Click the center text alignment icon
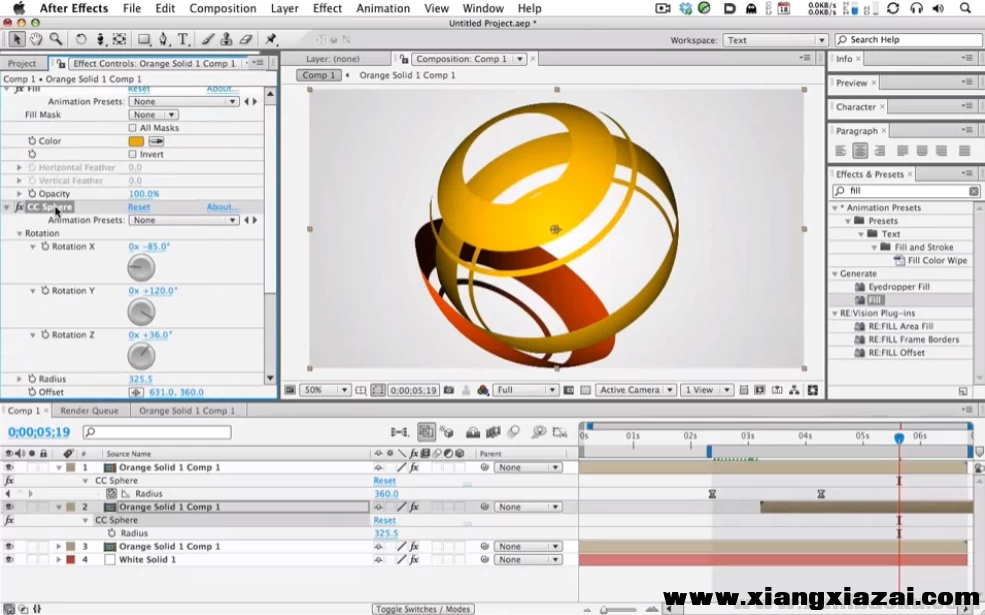 point(860,151)
